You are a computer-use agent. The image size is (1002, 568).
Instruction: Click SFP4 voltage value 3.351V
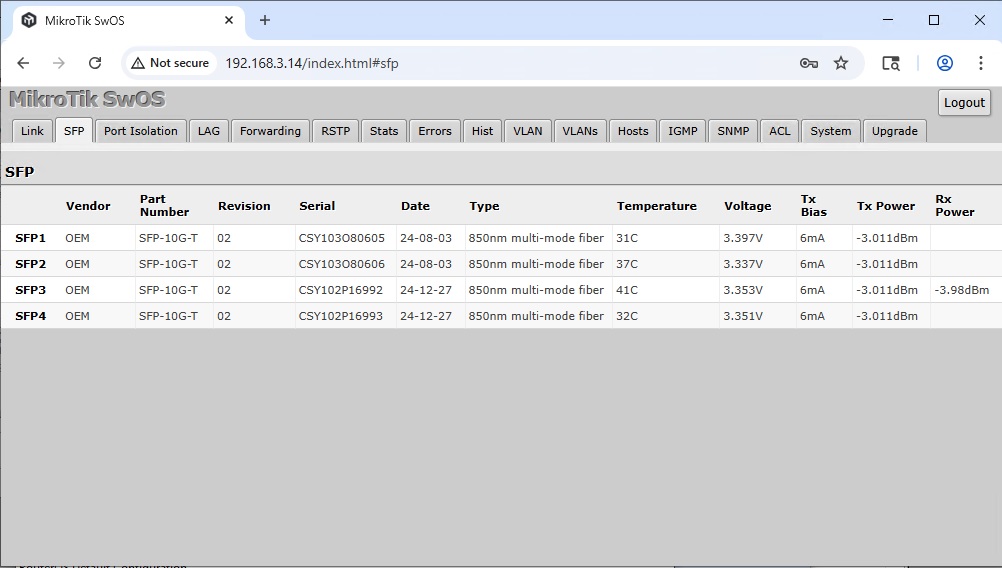coord(743,316)
